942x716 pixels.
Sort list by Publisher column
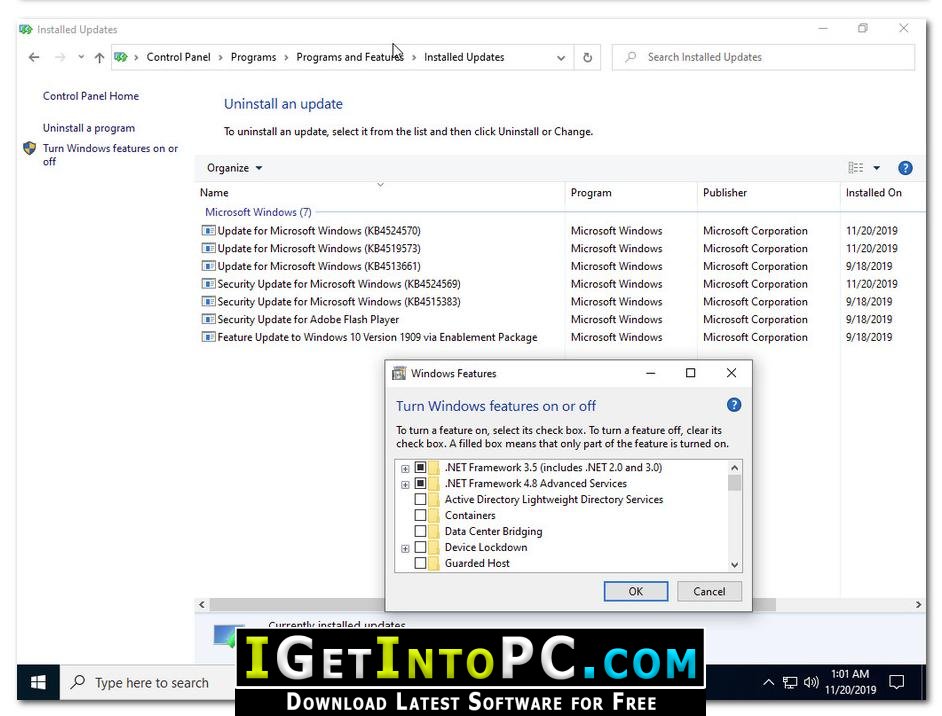pyautogui.click(x=725, y=193)
